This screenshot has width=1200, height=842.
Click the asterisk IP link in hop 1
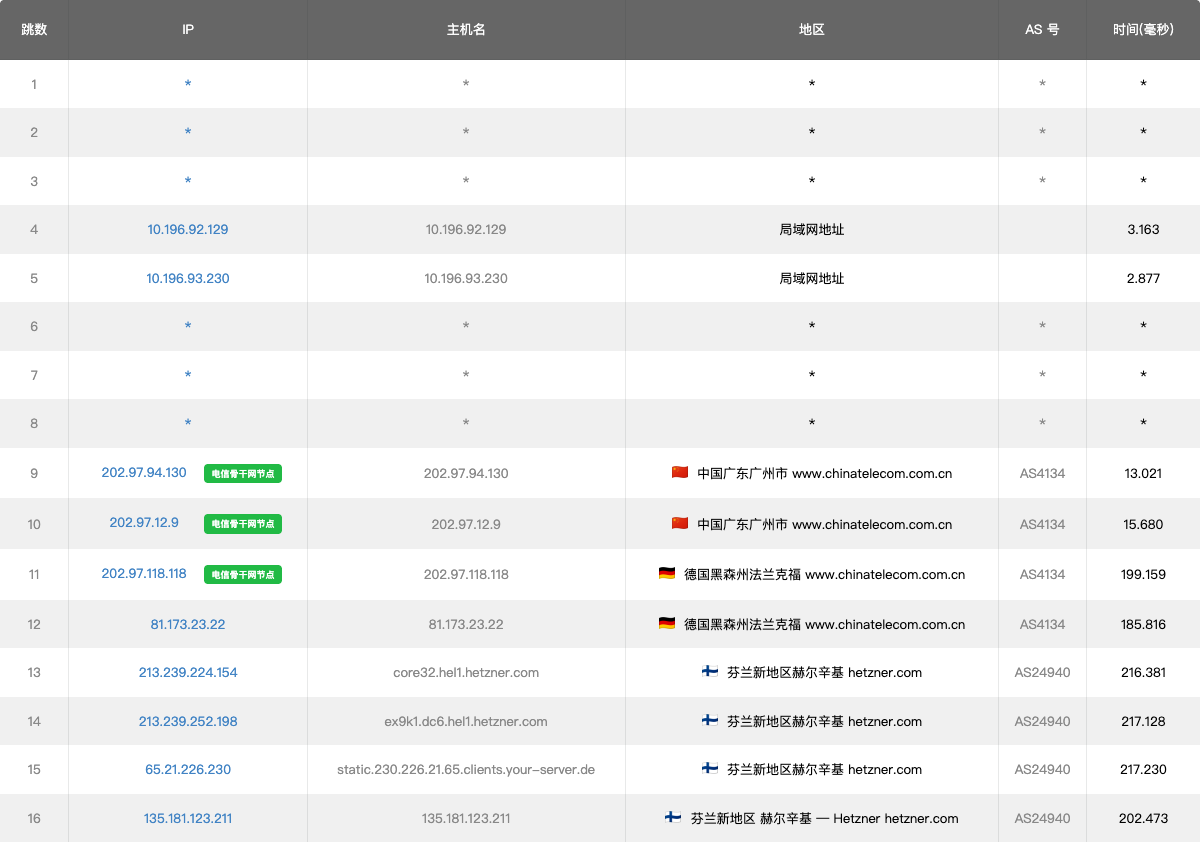[188, 84]
